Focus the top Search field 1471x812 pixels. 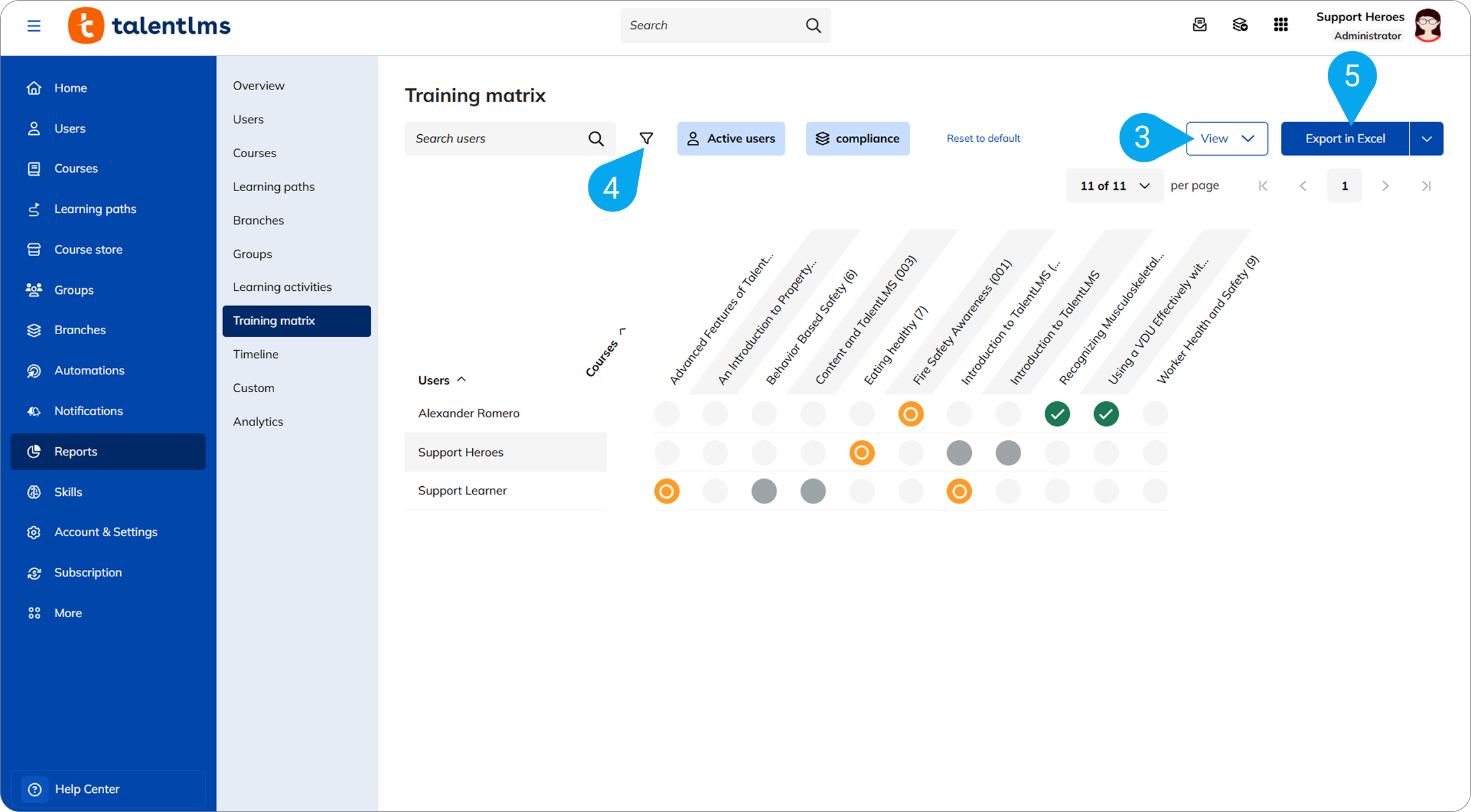725,26
